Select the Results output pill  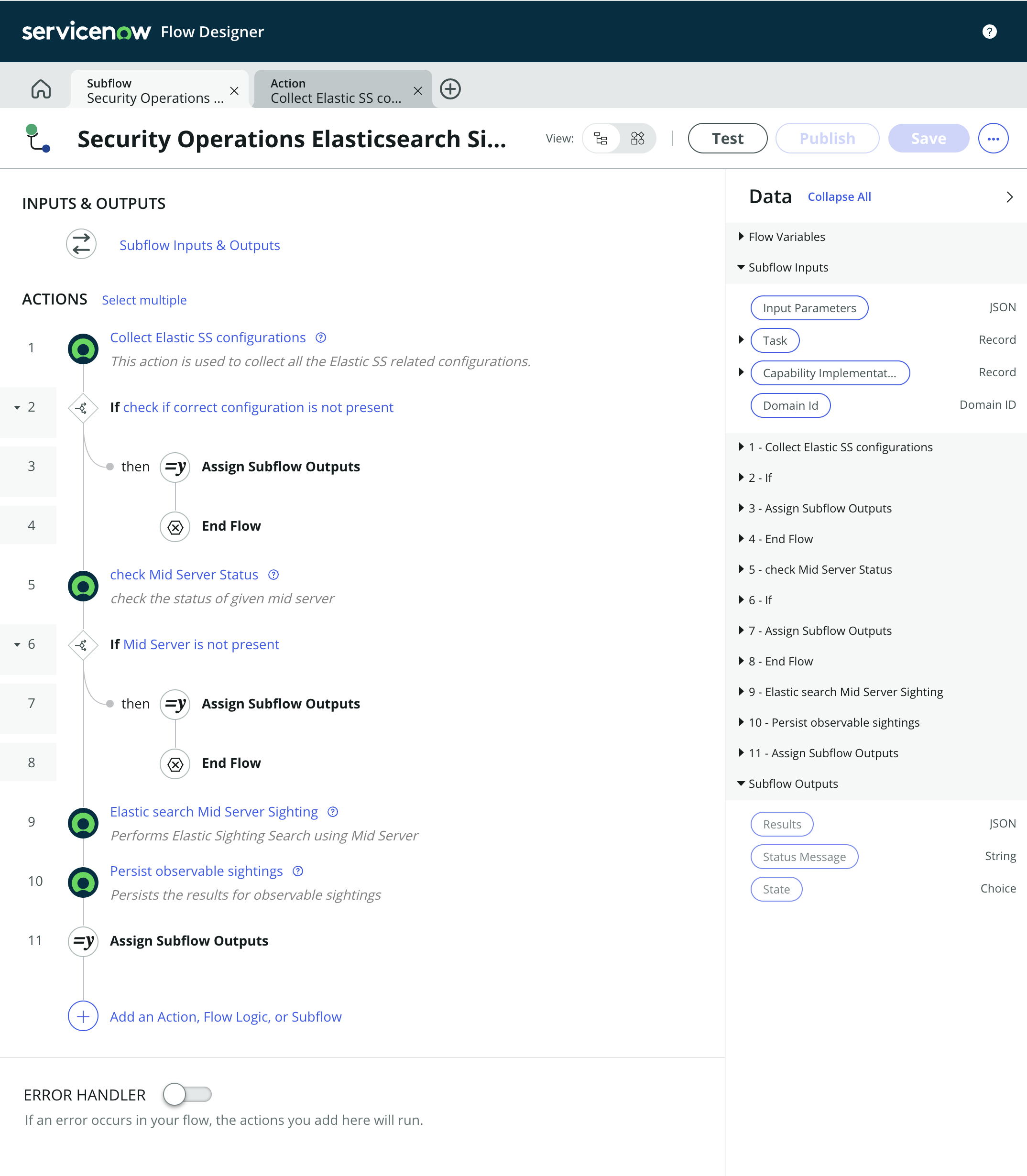tap(782, 824)
